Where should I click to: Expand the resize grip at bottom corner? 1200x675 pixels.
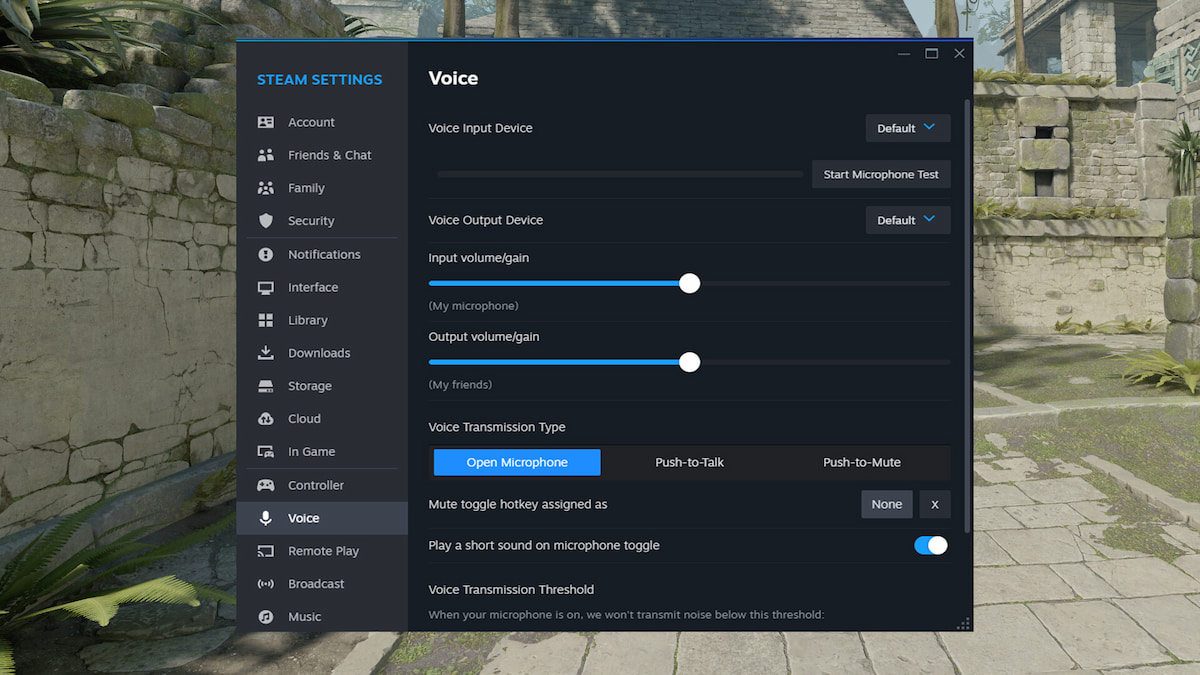coord(963,623)
